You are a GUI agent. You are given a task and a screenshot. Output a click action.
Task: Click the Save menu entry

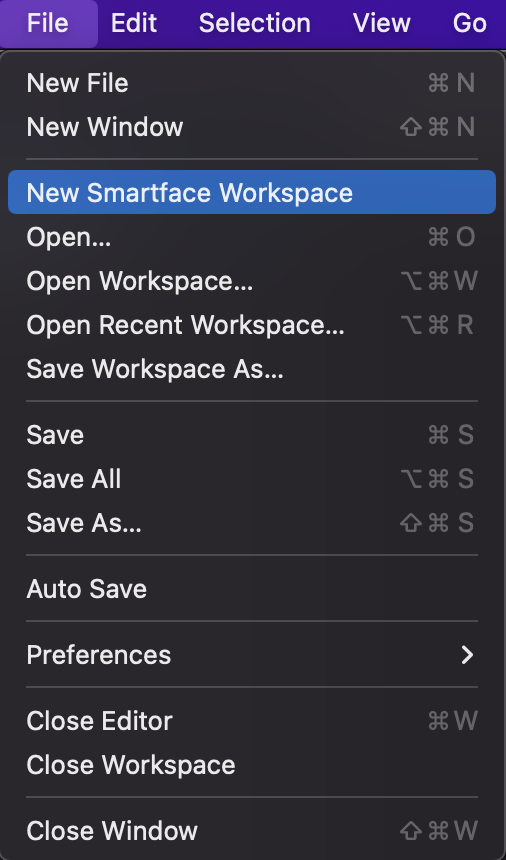[252, 435]
